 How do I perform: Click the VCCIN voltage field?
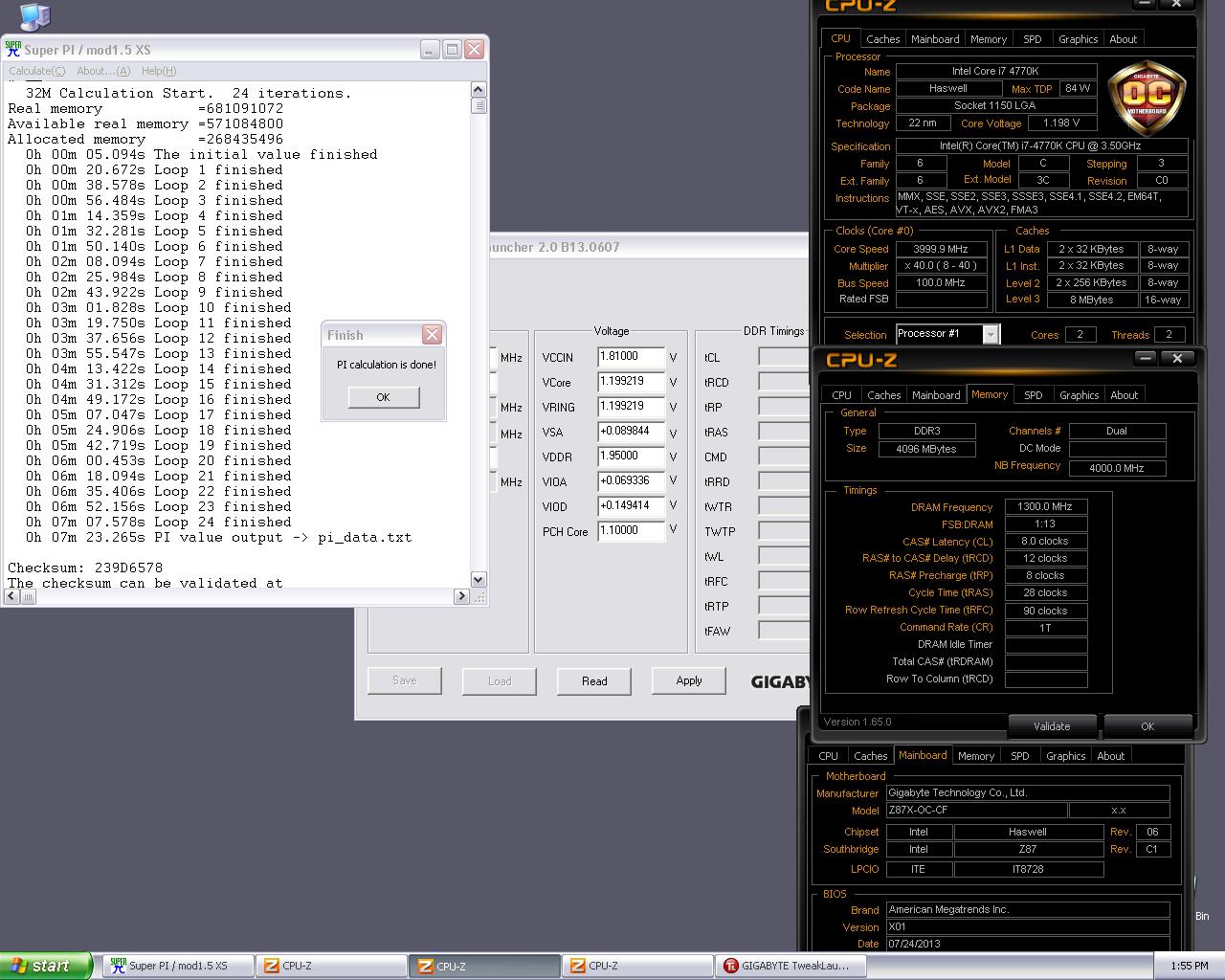tap(631, 358)
